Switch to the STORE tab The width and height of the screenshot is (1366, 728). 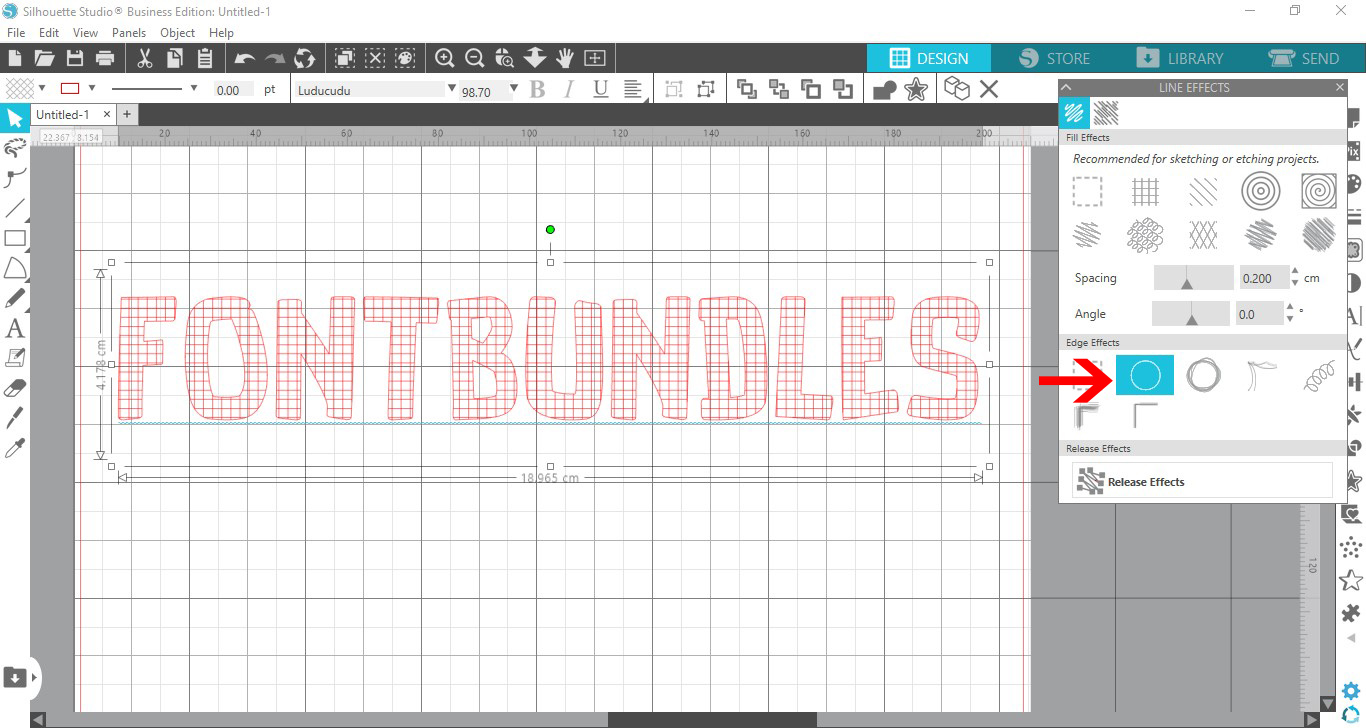tap(1054, 58)
